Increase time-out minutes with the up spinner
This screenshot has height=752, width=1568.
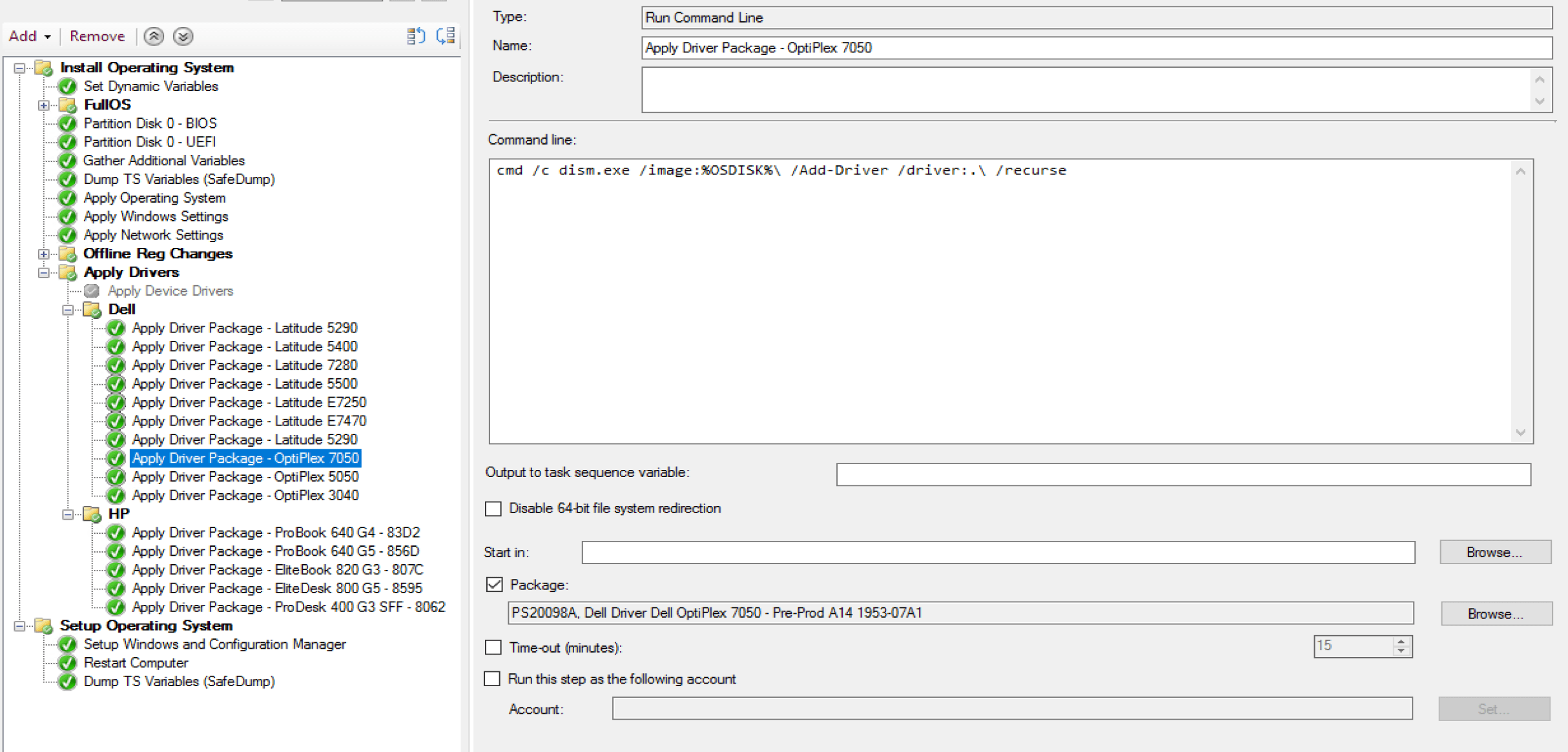pyautogui.click(x=1401, y=642)
